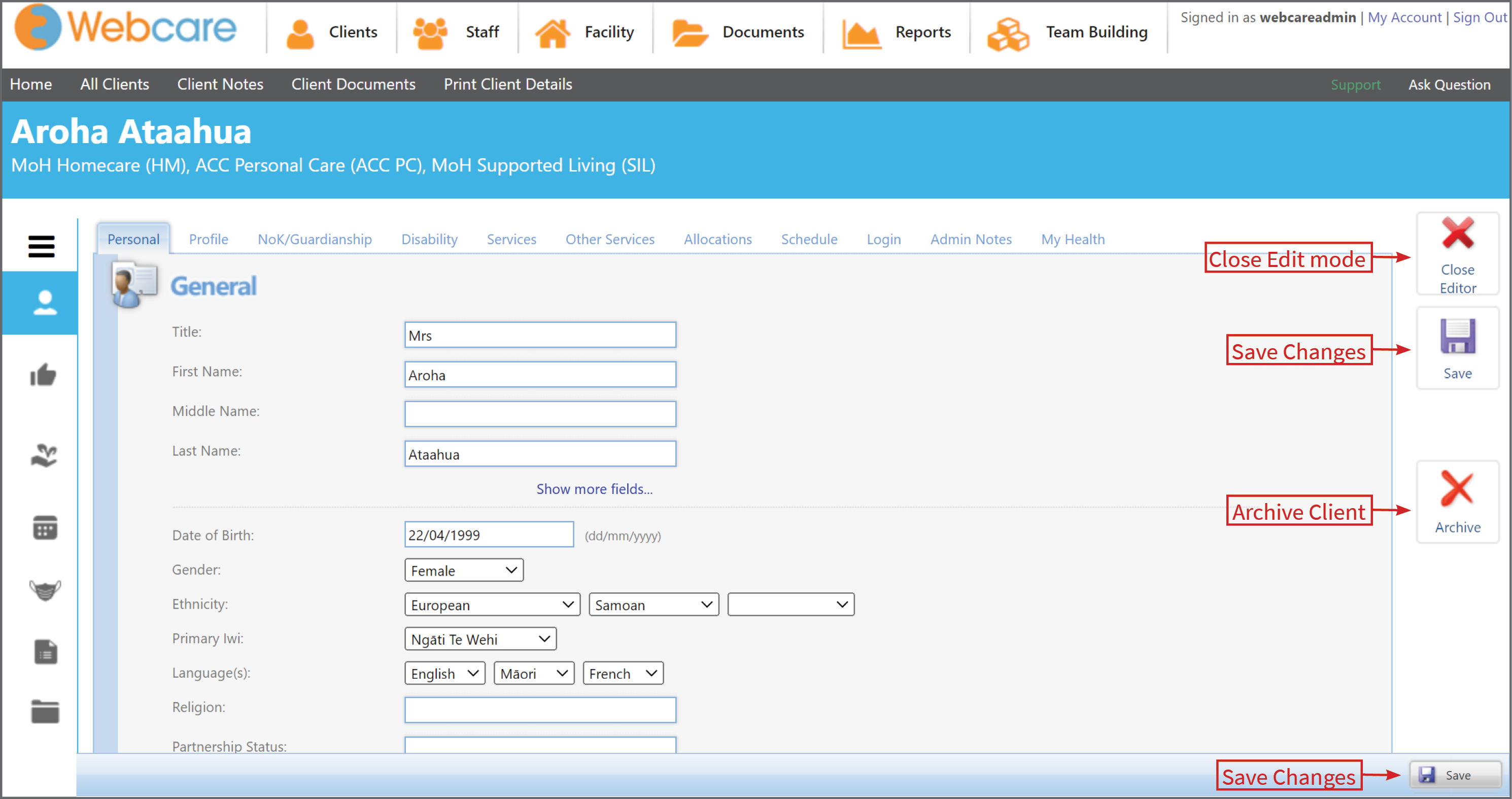The image size is (1512, 799).
Task: Open the Documents folder icon
Action: pos(689,33)
